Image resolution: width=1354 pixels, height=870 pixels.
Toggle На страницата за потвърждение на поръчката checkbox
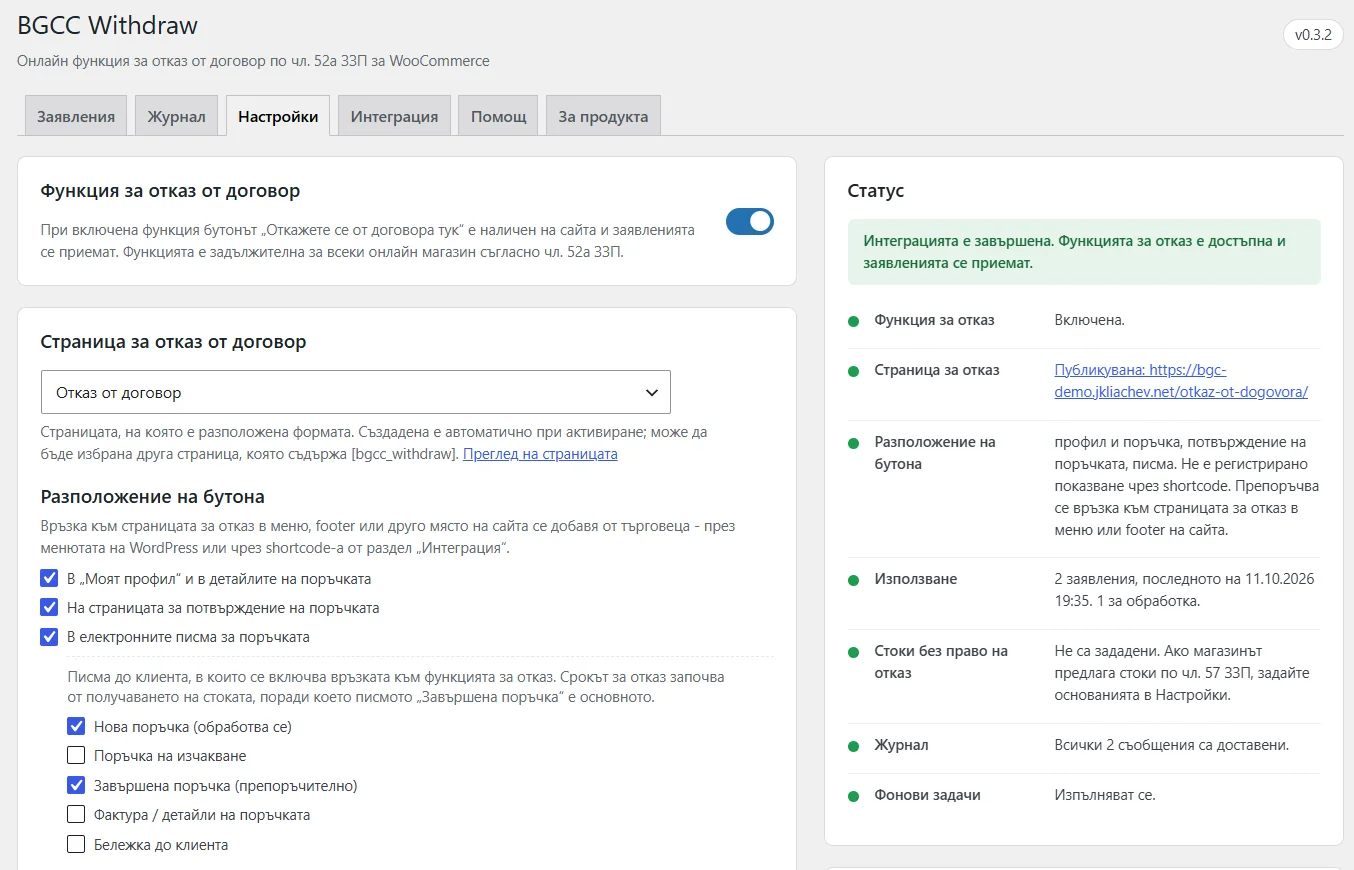point(49,607)
